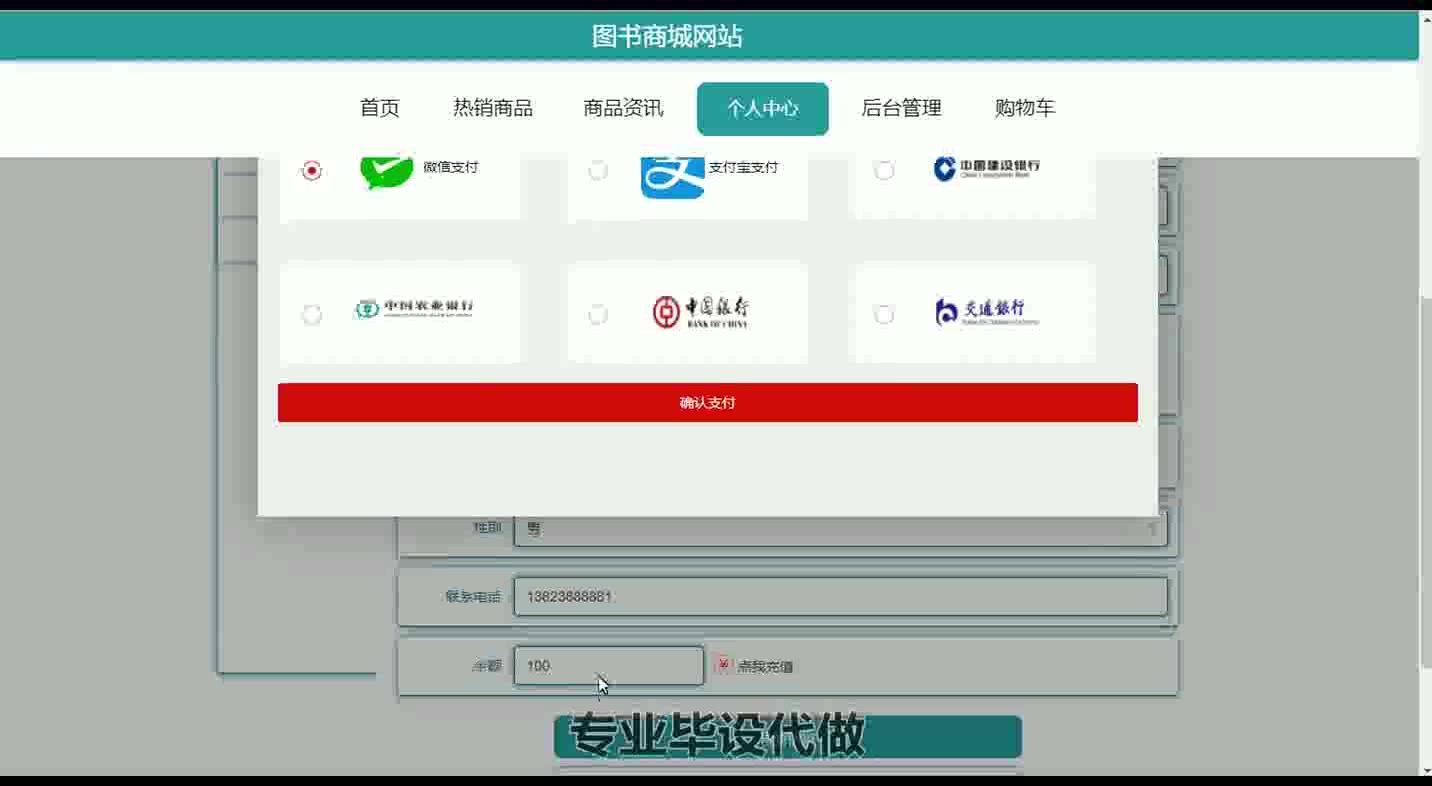Click the 点我充值 recharge link
Image resolution: width=1432 pixels, height=786 pixels.
(x=765, y=666)
